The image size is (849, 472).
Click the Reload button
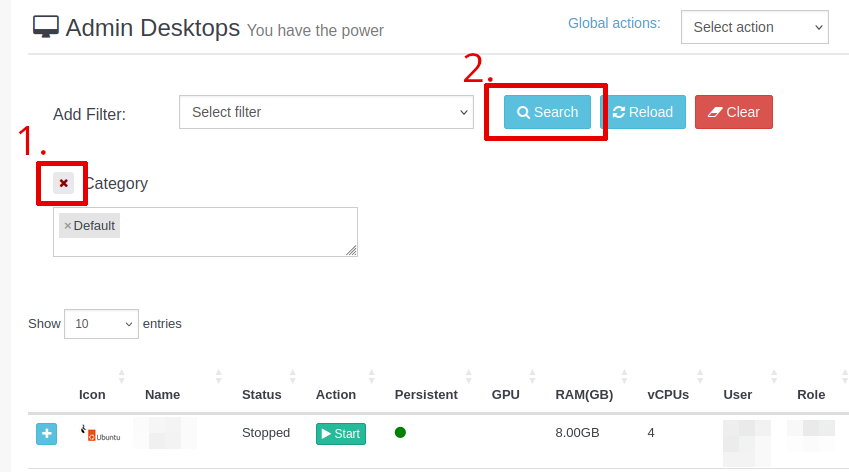pyautogui.click(x=643, y=112)
